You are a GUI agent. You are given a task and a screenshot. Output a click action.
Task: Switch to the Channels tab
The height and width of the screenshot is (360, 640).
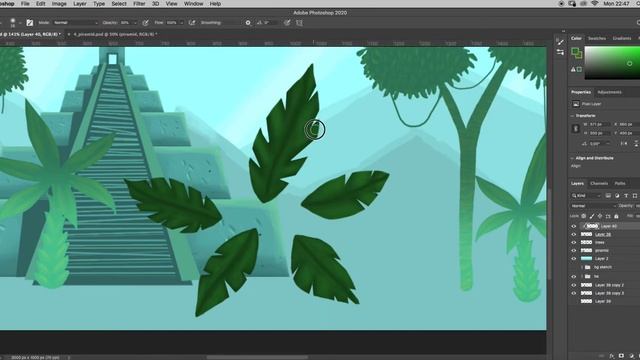(x=599, y=184)
